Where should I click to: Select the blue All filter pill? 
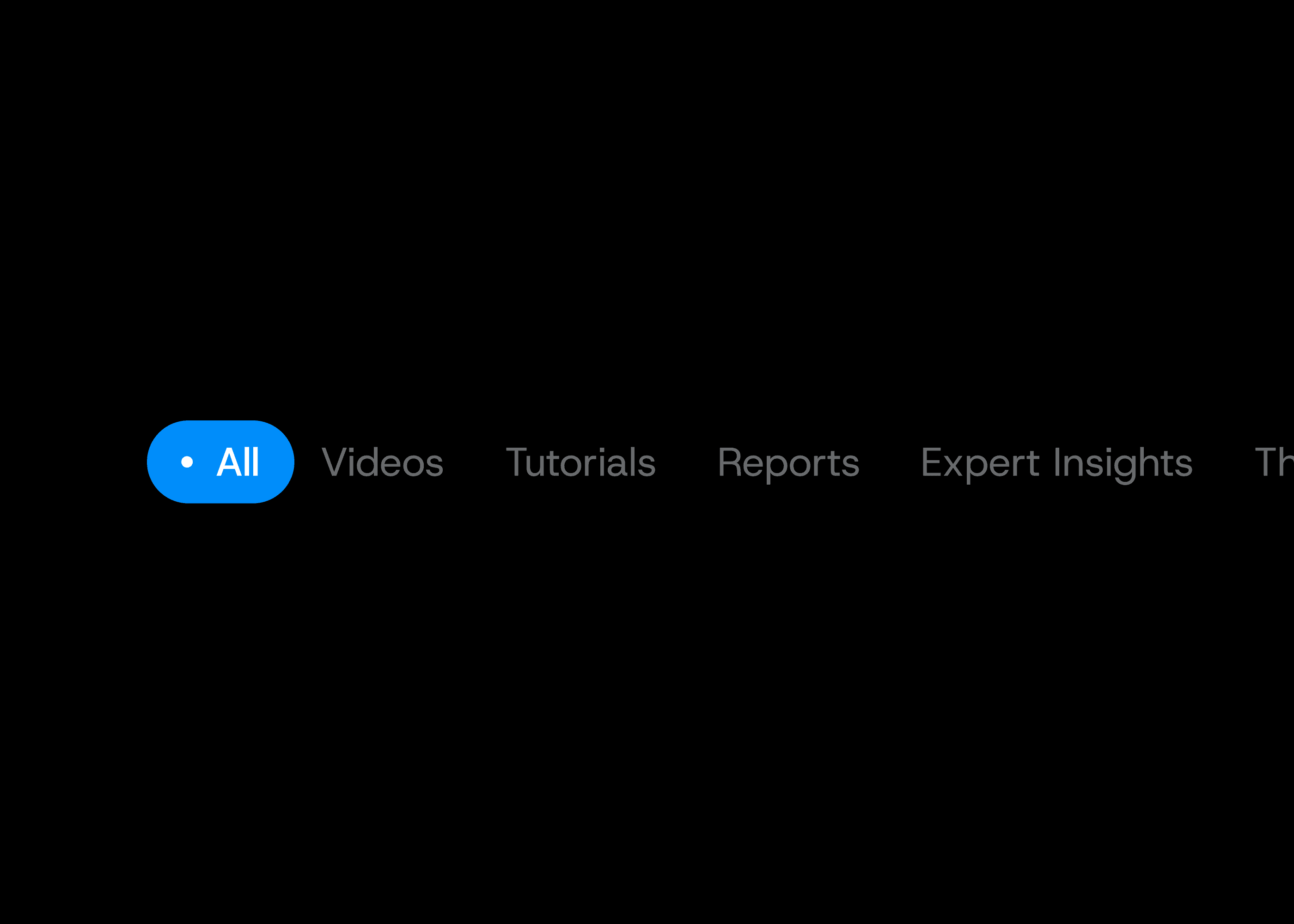[x=220, y=462]
